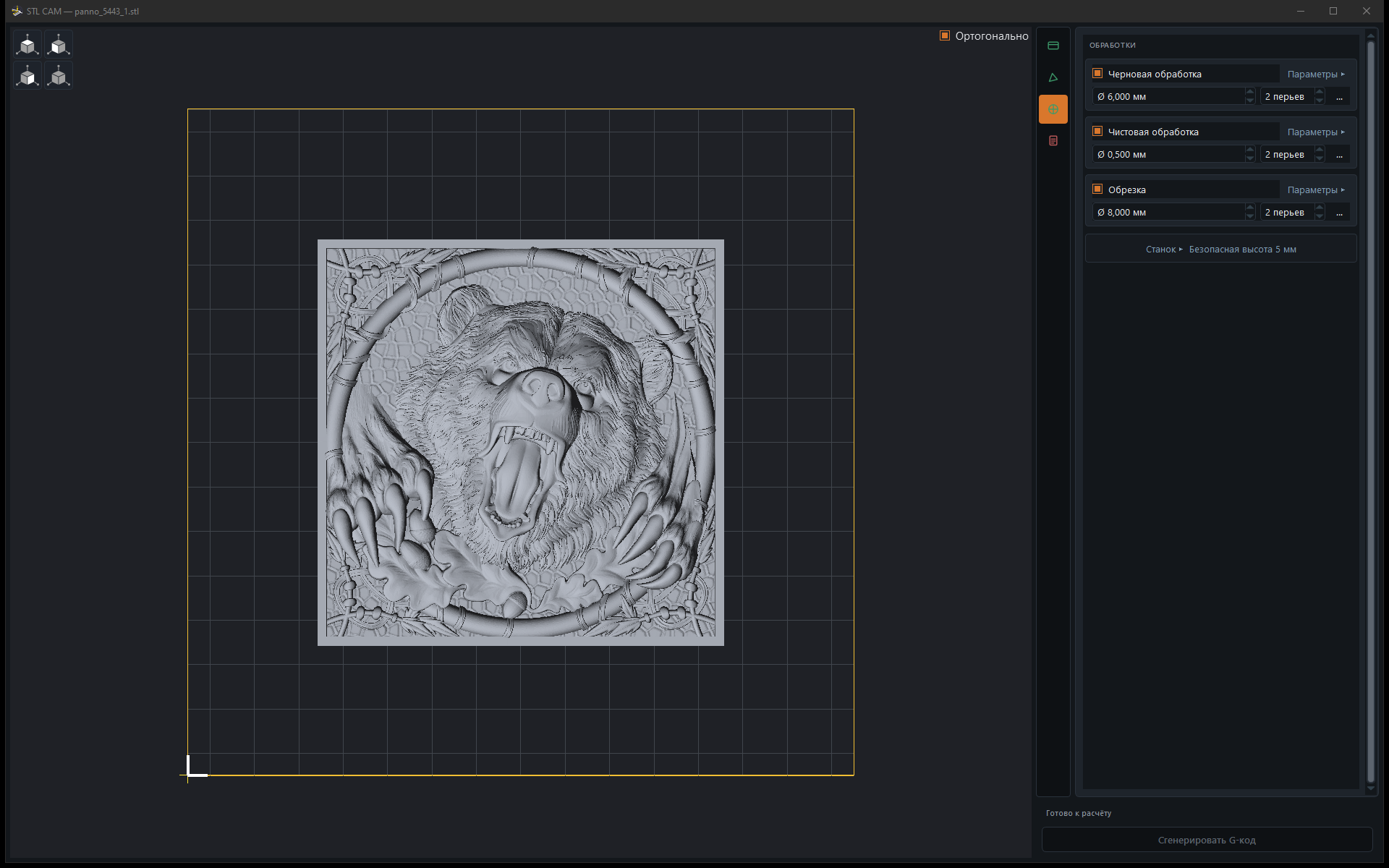This screenshot has width=1389, height=868.
Task: Increase flute count for Обрезка
Action: click(1320, 208)
